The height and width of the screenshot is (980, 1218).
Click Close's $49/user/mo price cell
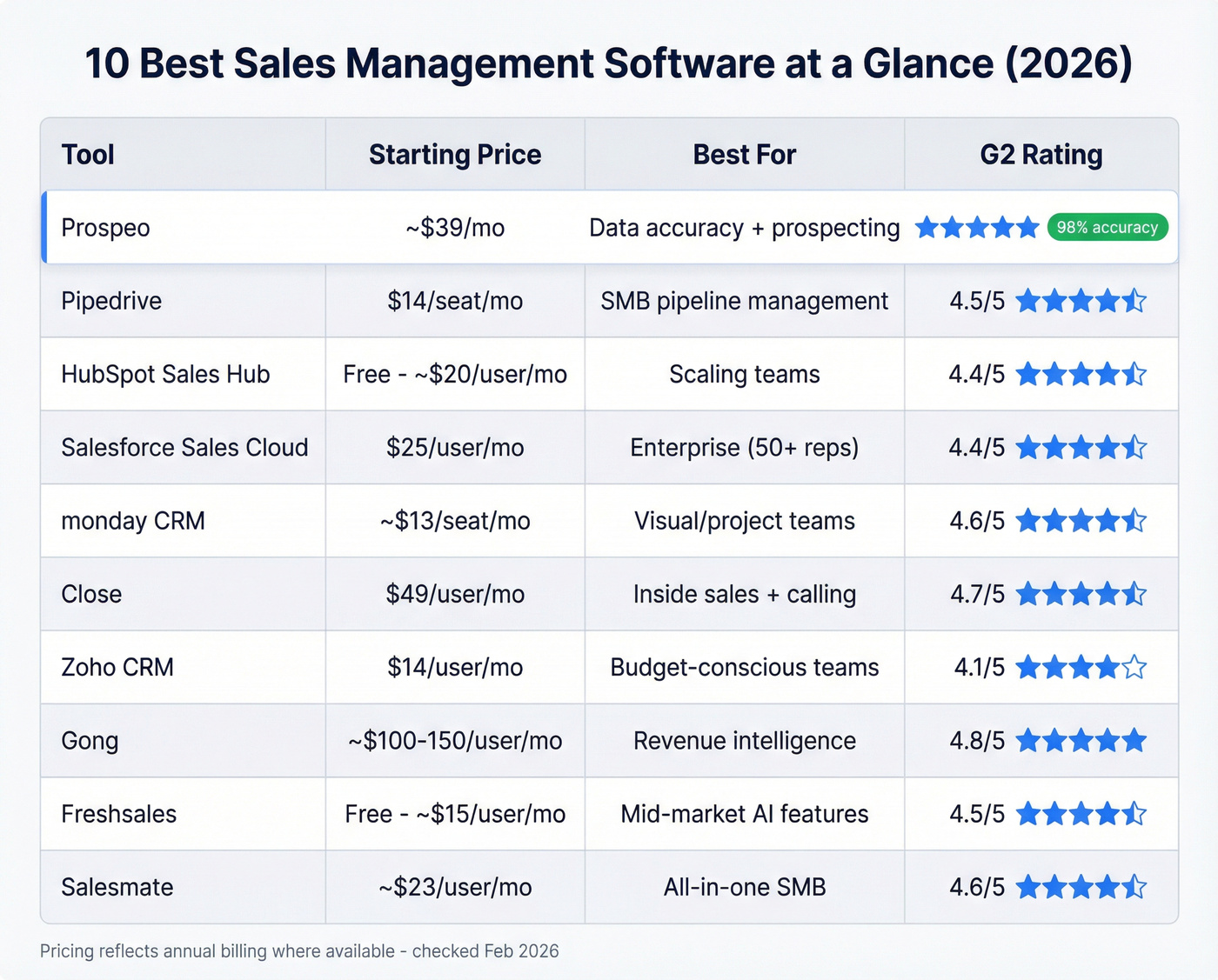[x=455, y=594]
